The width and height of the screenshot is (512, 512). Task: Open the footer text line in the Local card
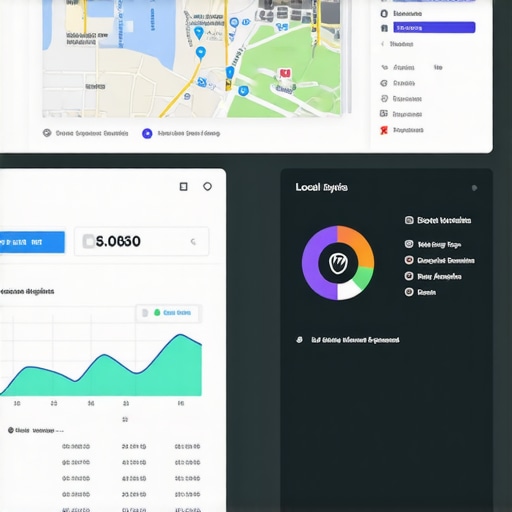tap(355, 340)
